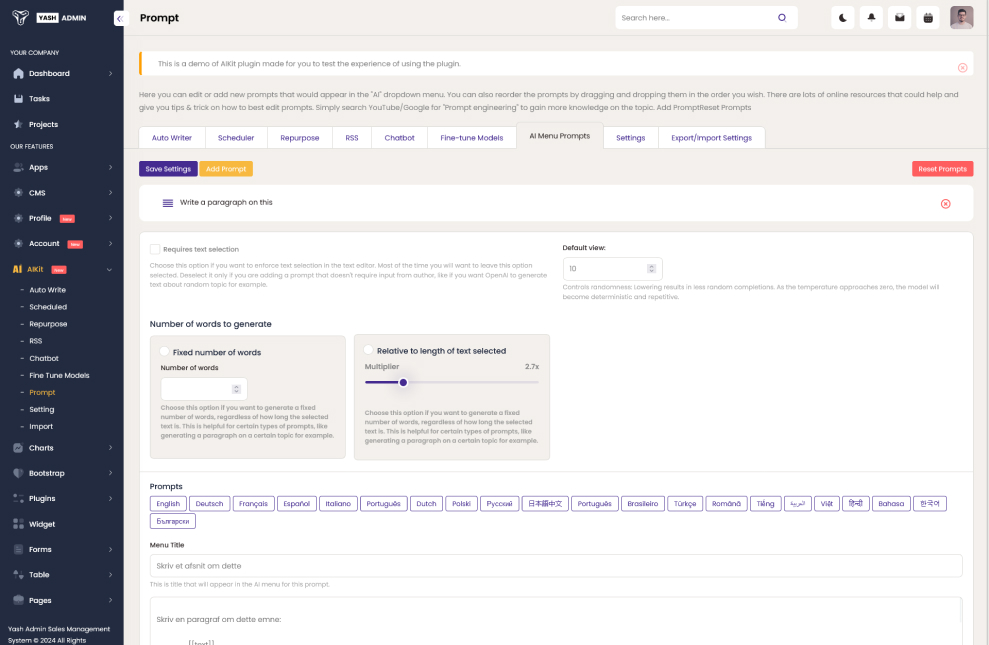Enable Requires text selection checkbox
The image size is (989, 645).
(155, 249)
